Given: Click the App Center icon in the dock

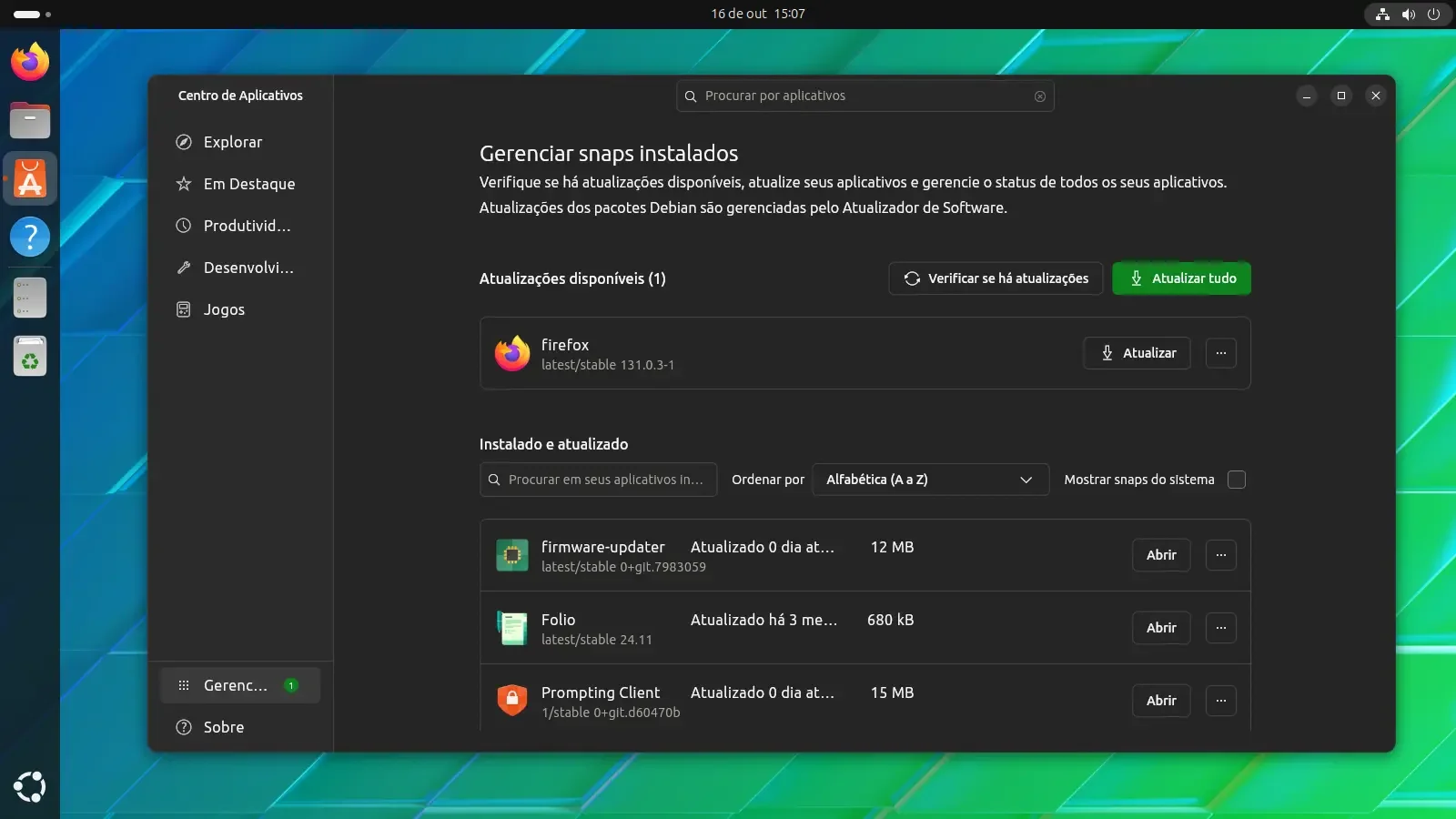Looking at the screenshot, I should (30, 178).
